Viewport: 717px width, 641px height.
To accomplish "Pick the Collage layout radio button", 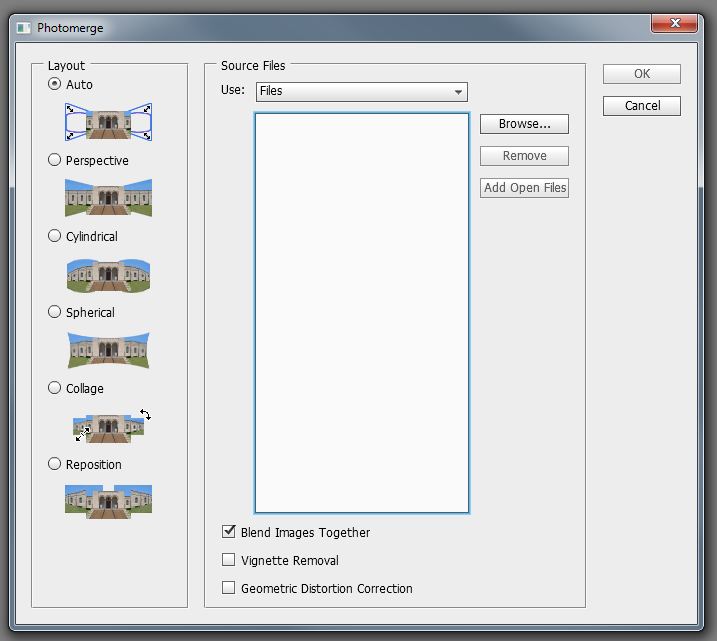I will coord(54,387).
